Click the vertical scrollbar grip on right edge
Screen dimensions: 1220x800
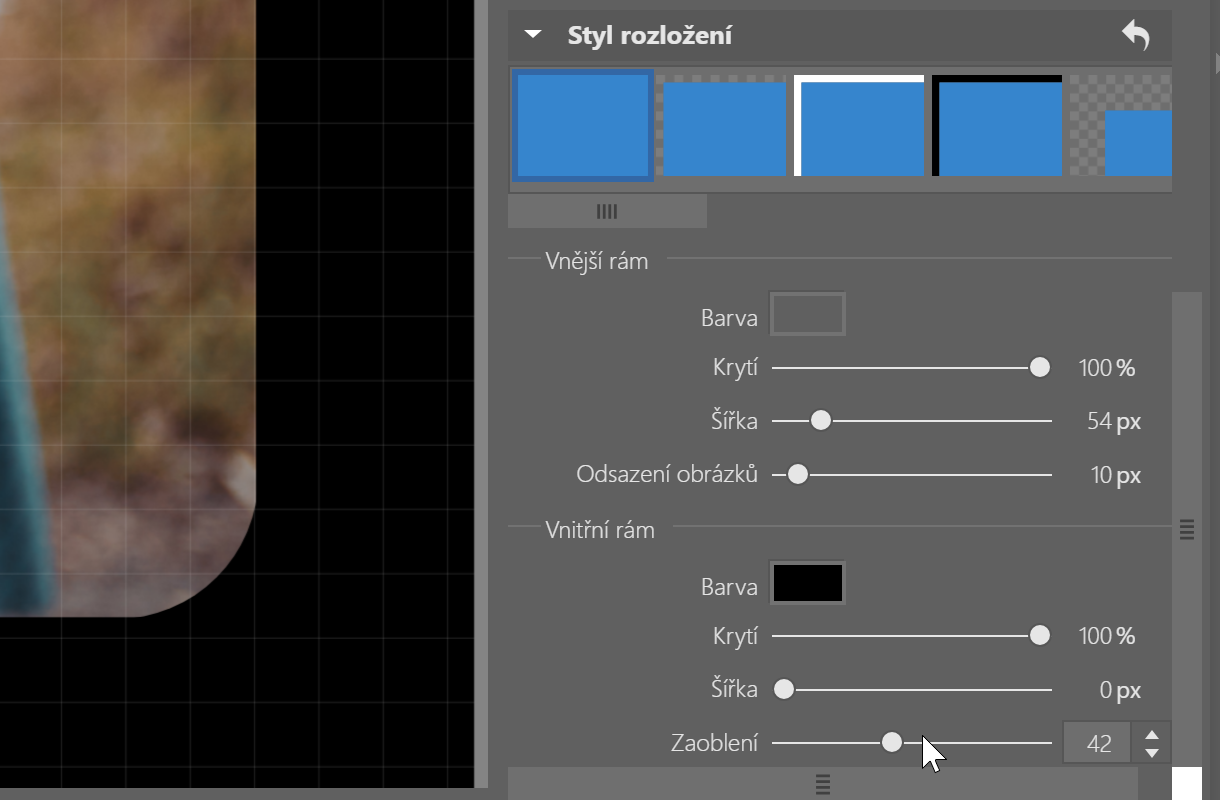click(x=1187, y=531)
